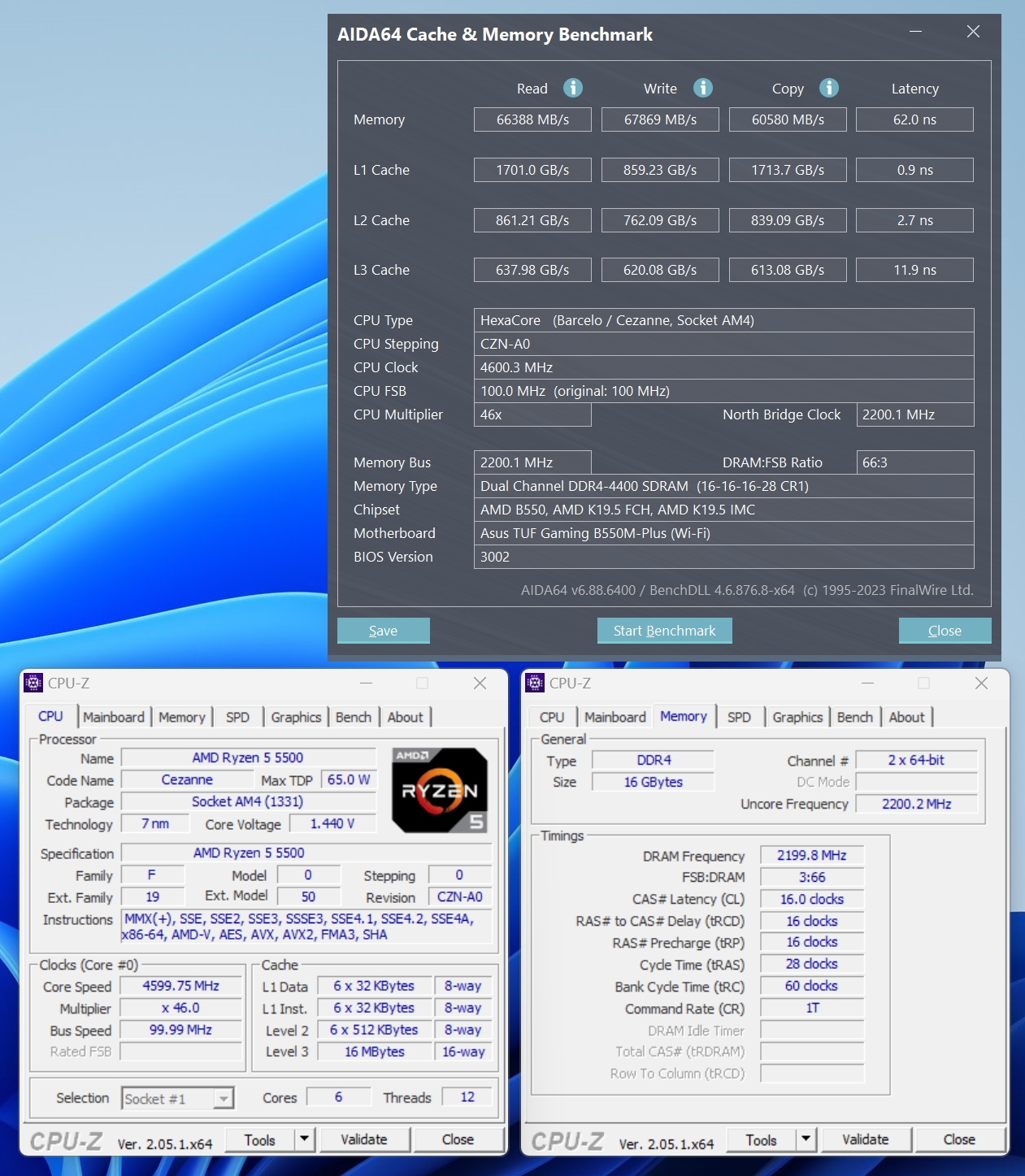The height and width of the screenshot is (1176, 1025).
Task: Click Tools button in CPU-Z Memory-tab window
Action: (762, 1139)
